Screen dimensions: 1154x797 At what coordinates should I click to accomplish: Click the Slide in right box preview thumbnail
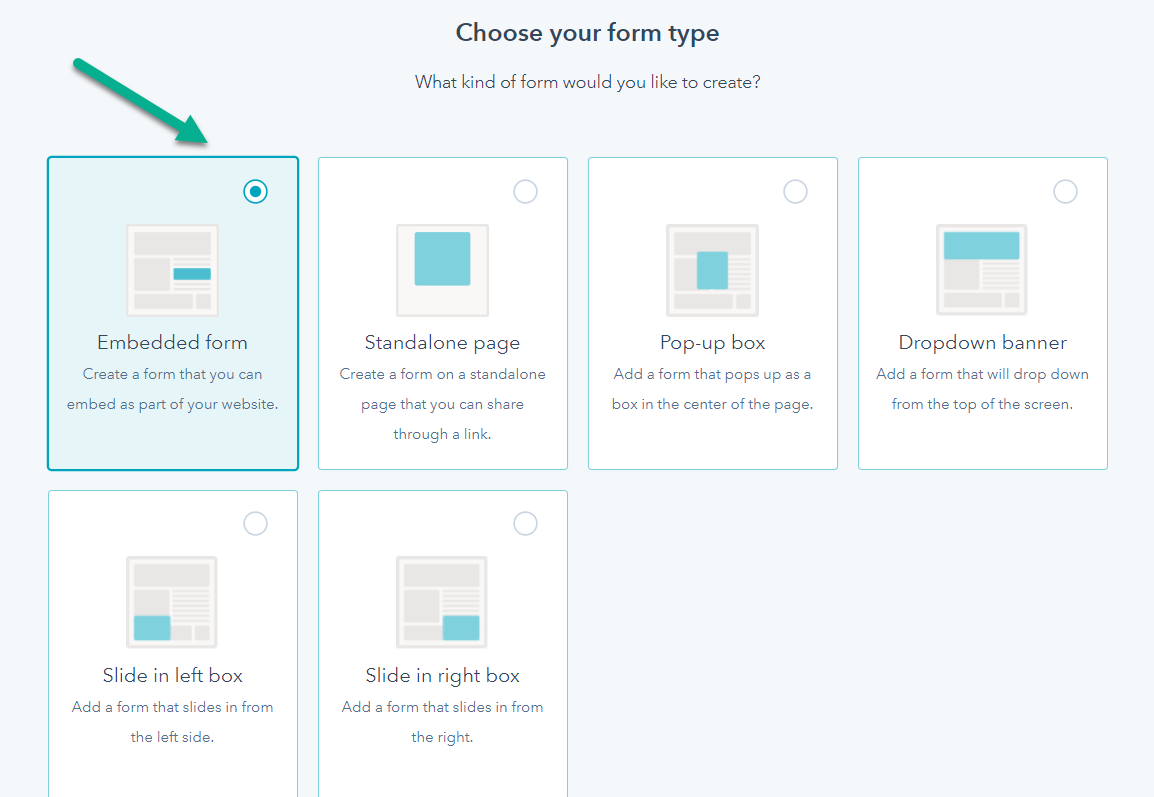pyautogui.click(x=442, y=602)
